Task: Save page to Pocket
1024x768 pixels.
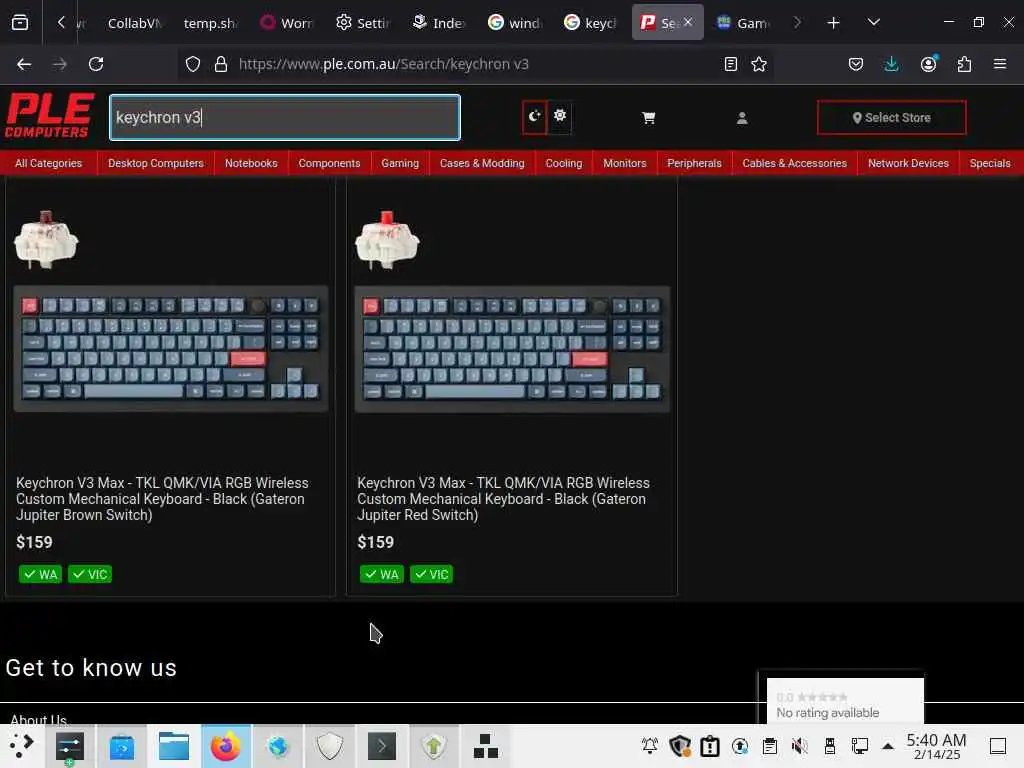Action: pyautogui.click(x=856, y=64)
